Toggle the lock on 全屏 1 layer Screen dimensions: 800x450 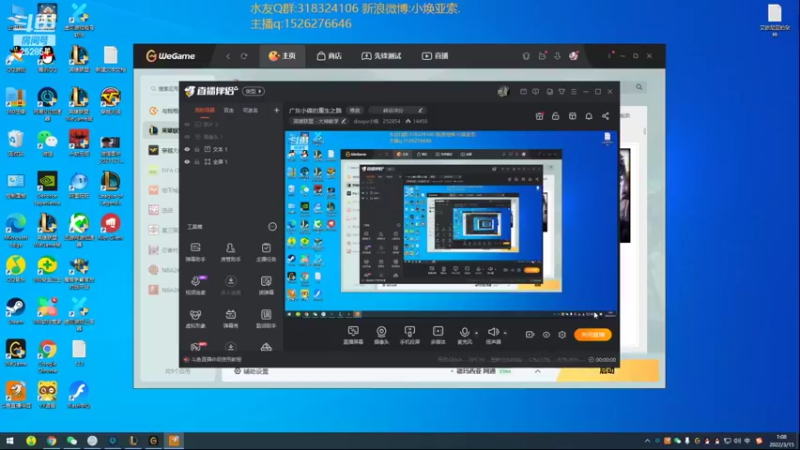[197, 162]
